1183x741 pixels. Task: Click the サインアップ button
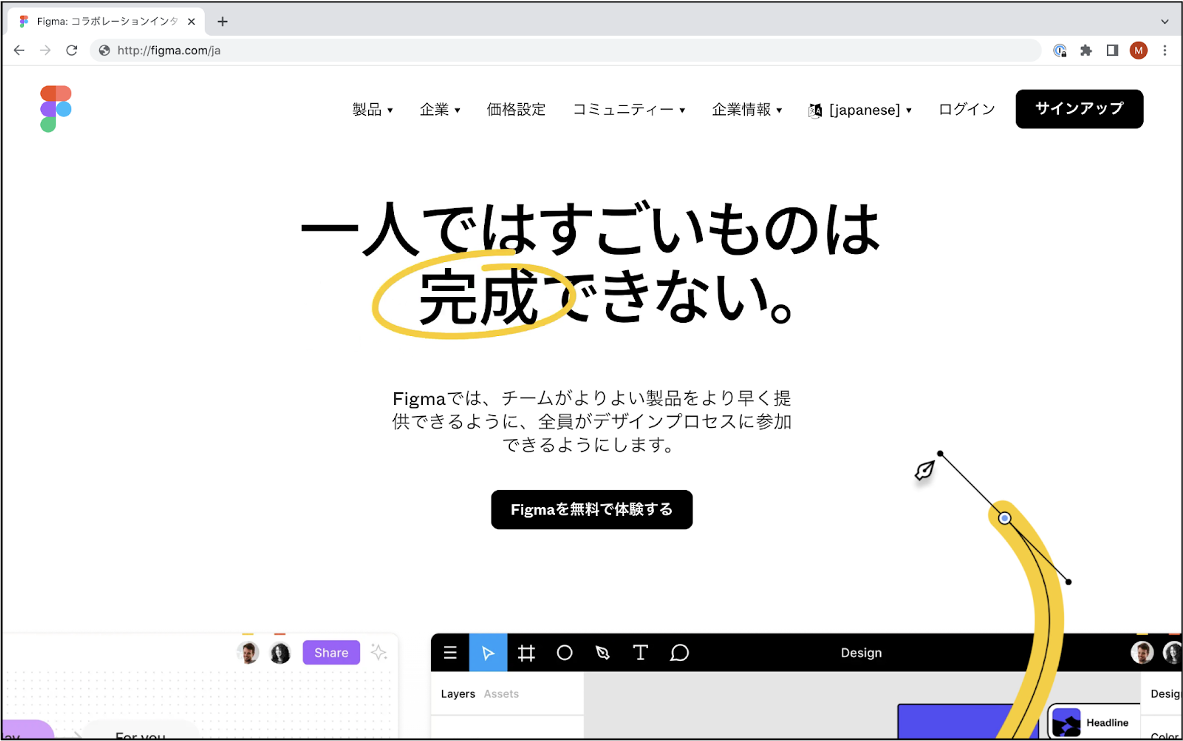[x=1079, y=109]
